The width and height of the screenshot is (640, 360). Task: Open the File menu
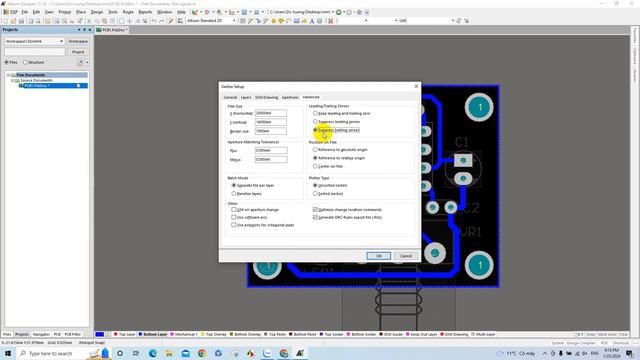pyautogui.click(x=24, y=12)
